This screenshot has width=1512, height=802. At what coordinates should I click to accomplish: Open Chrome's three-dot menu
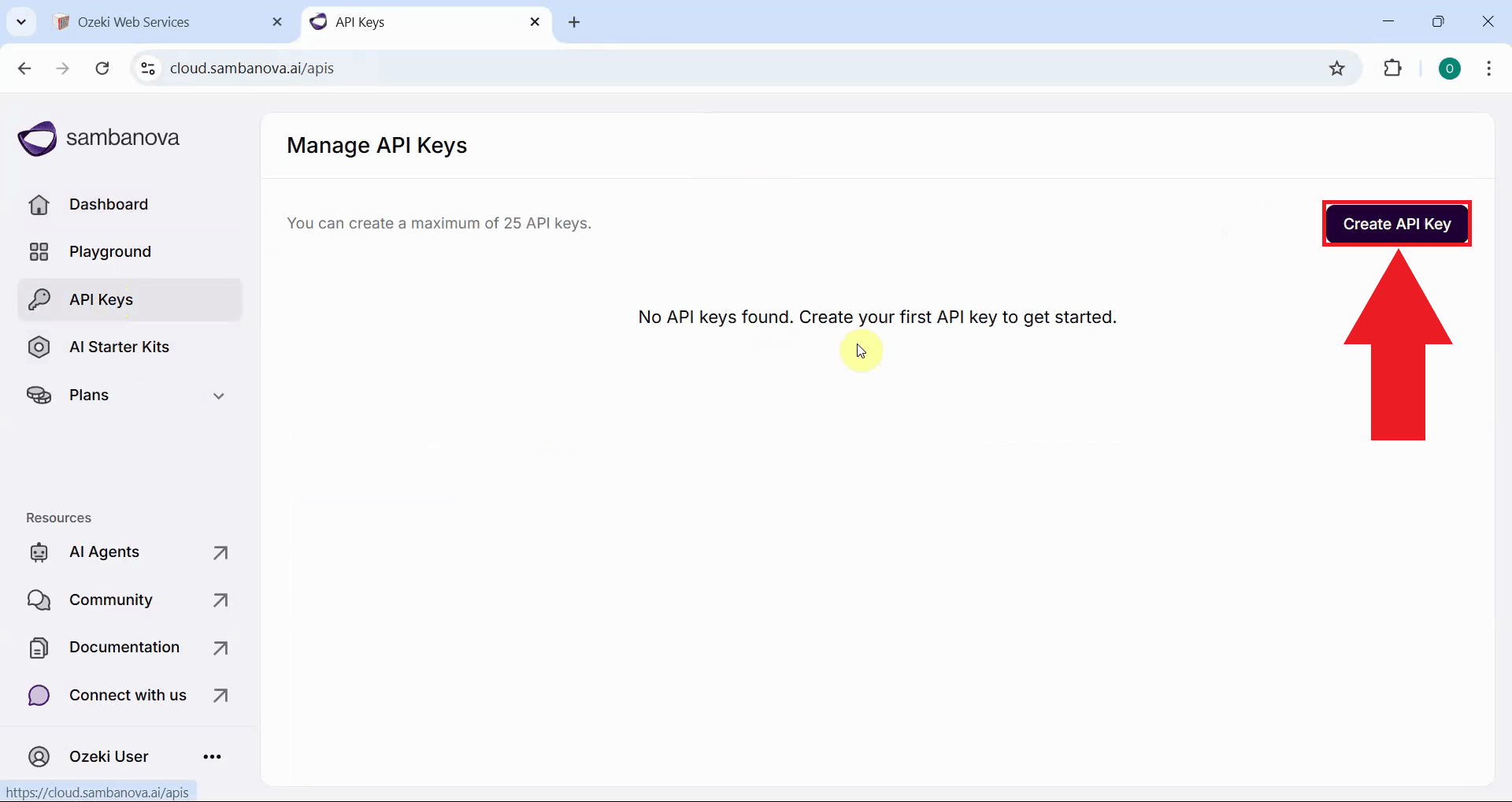(1489, 69)
